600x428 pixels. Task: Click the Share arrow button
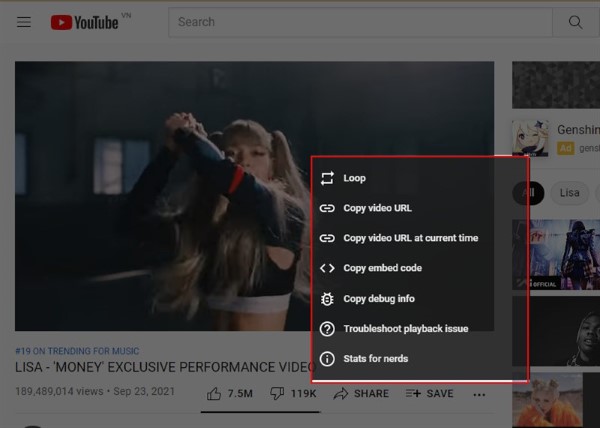coord(361,393)
